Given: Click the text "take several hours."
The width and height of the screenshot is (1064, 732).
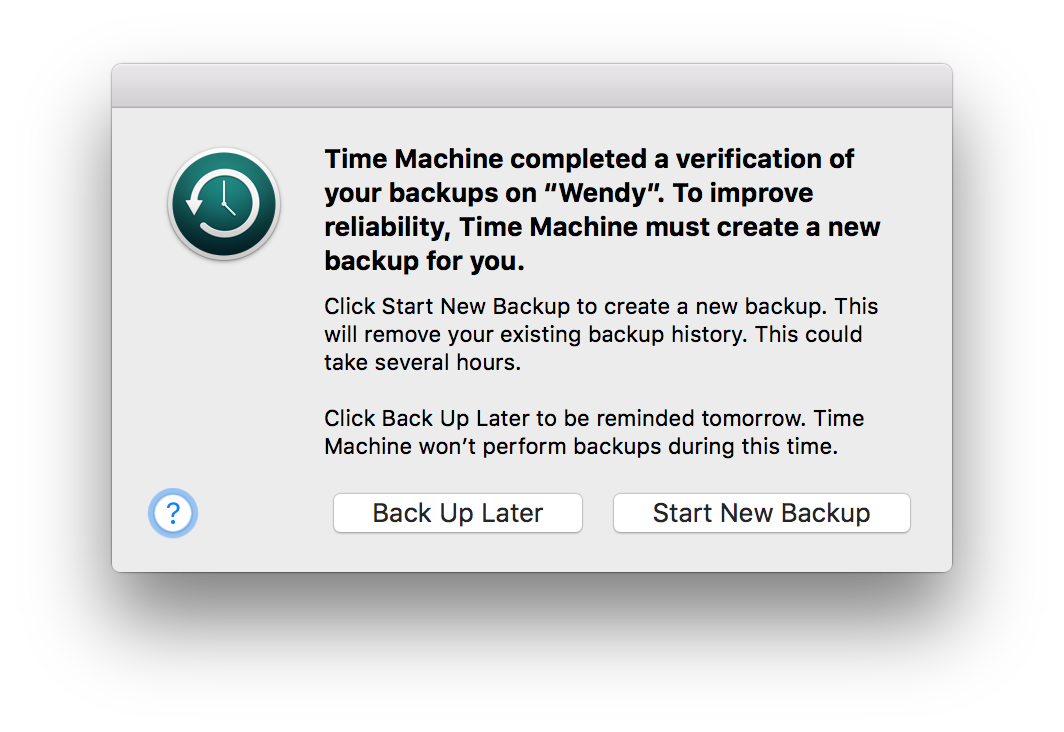Looking at the screenshot, I should pos(422,362).
